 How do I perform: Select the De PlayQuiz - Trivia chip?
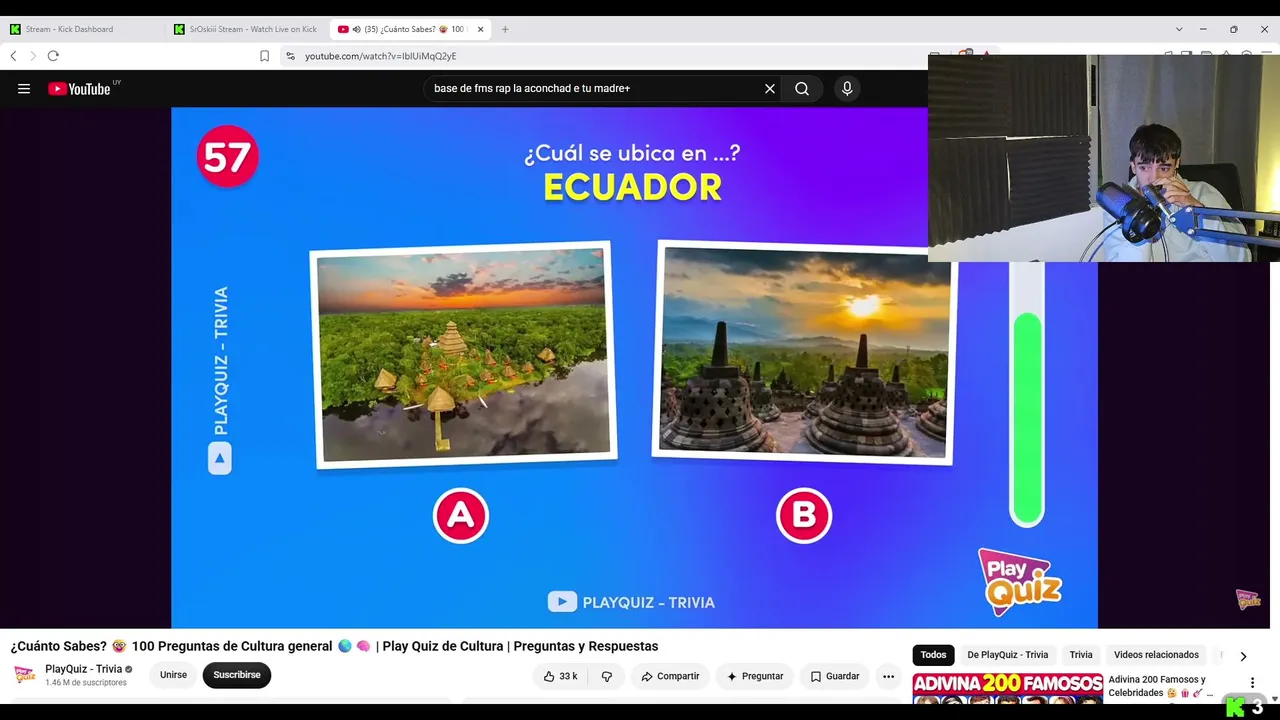tap(1007, 655)
